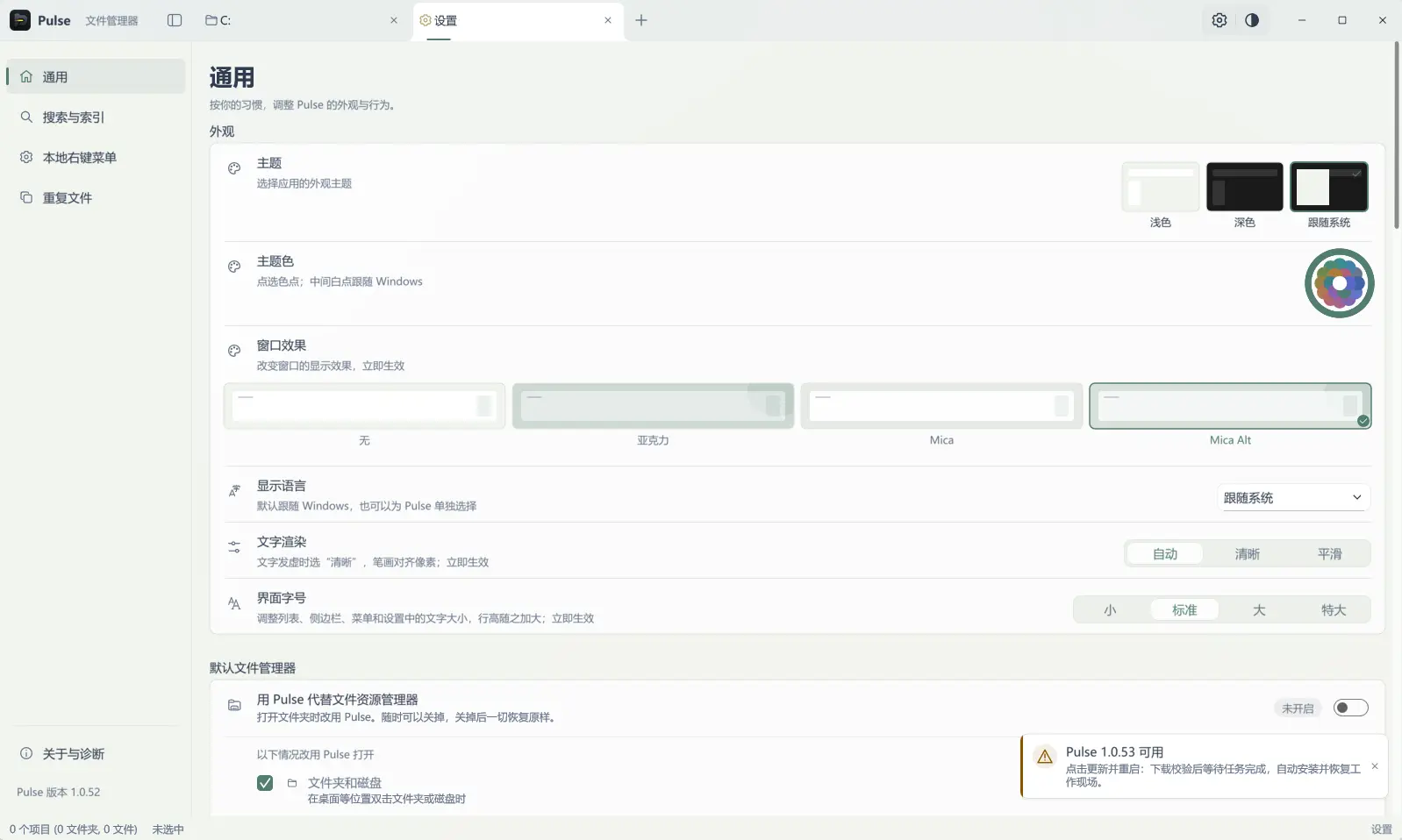Switch to the C: tab
This screenshot has height=840, width=1402.
point(301,20)
